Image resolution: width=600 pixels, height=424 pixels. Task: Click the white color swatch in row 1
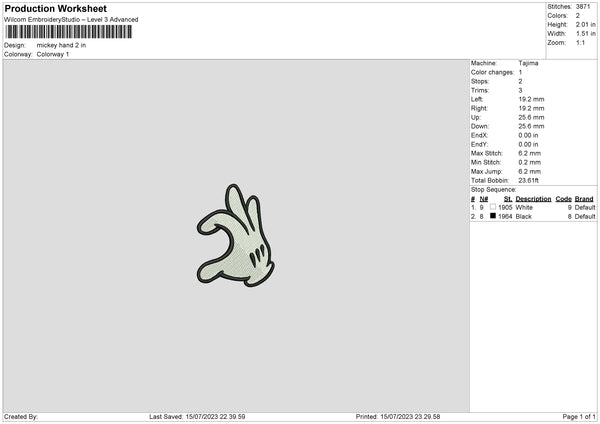coord(493,207)
